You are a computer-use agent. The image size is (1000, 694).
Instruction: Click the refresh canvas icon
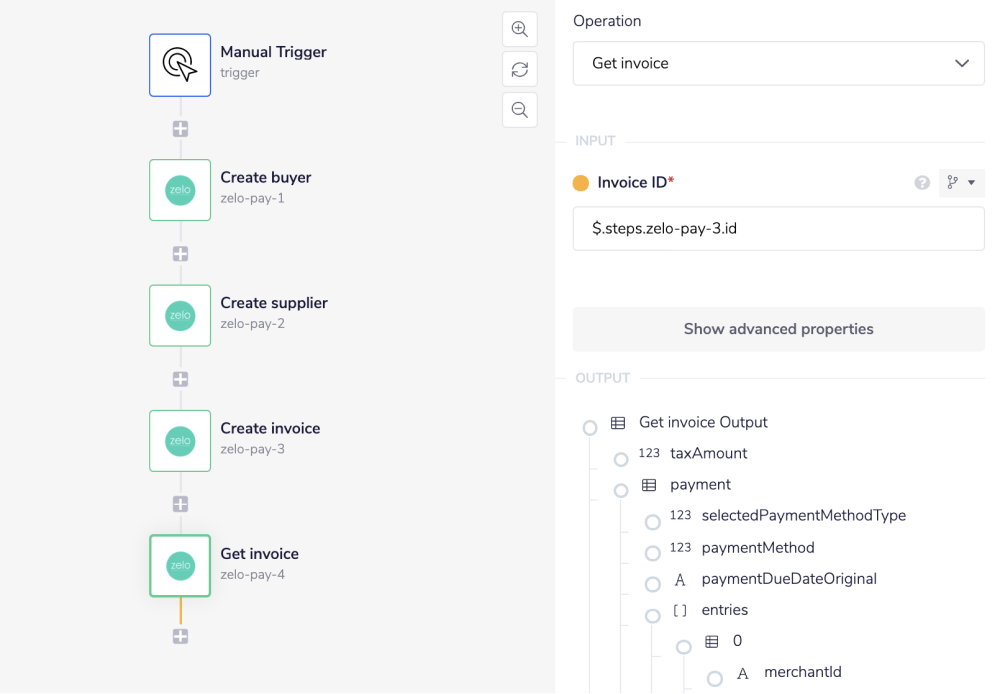519,69
